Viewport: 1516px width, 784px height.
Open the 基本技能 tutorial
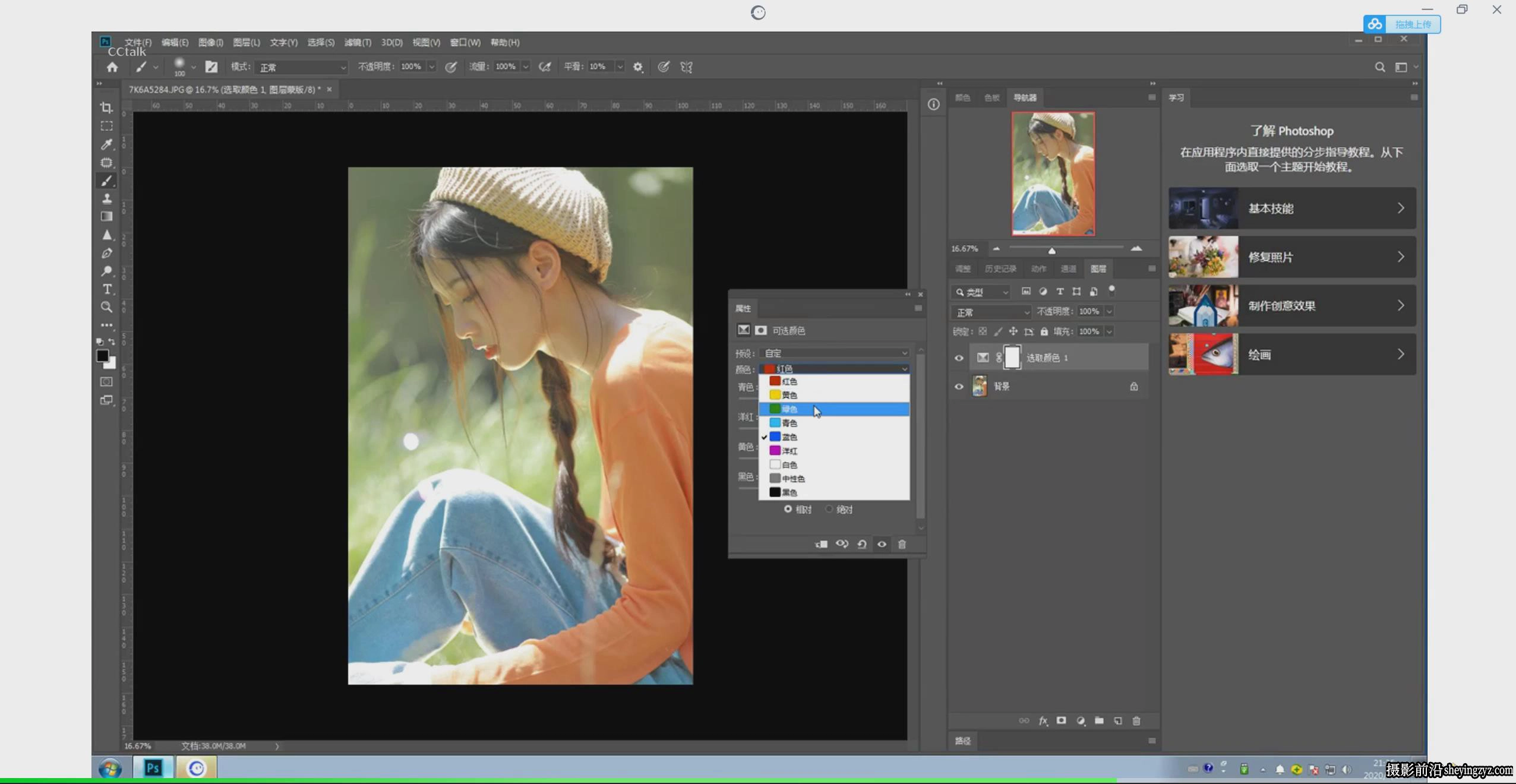pyautogui.click(x=1292, y=208)
